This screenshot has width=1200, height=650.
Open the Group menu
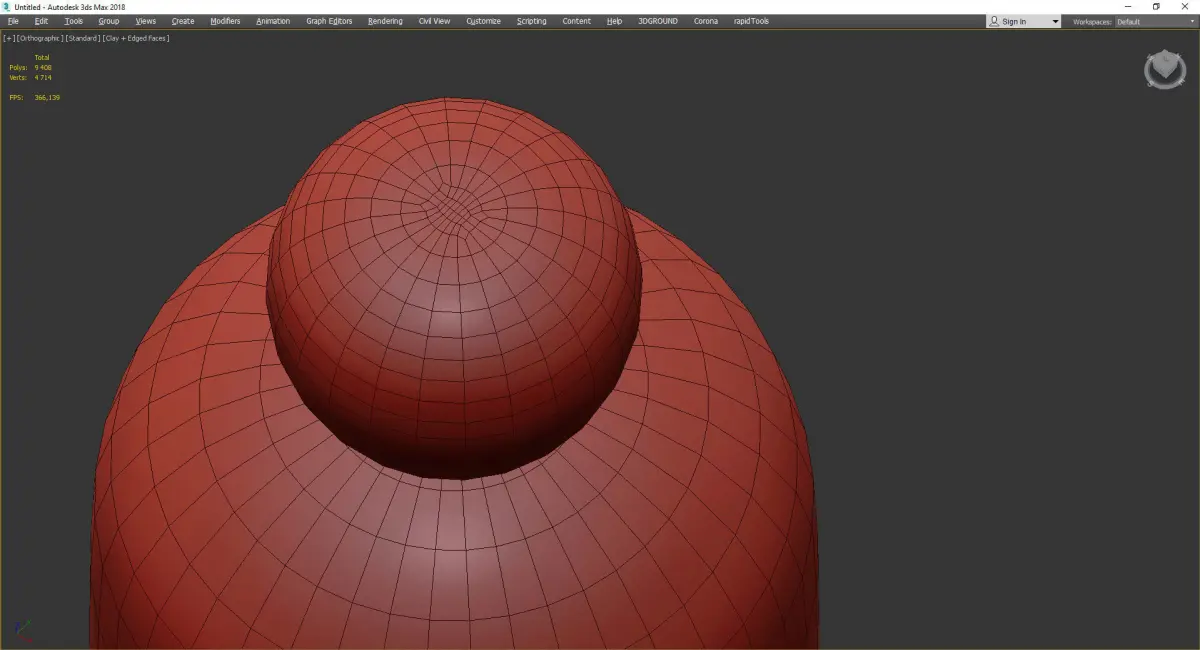108,21
